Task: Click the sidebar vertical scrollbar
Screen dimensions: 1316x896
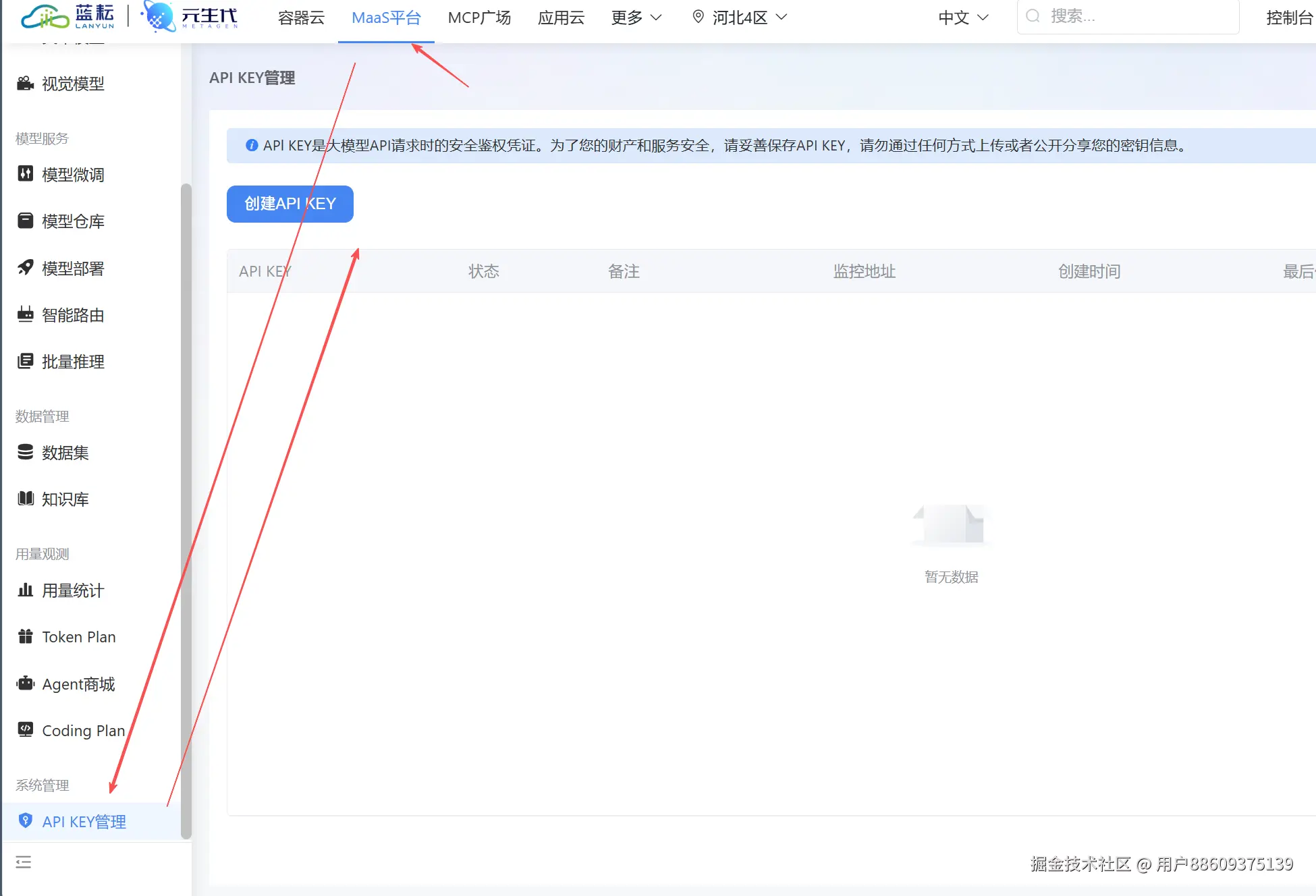Action: click(x=186, y=511)
